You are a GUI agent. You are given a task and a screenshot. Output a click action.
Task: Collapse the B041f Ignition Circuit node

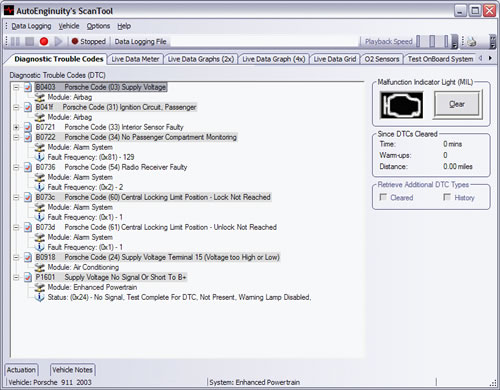click(16, 107)
